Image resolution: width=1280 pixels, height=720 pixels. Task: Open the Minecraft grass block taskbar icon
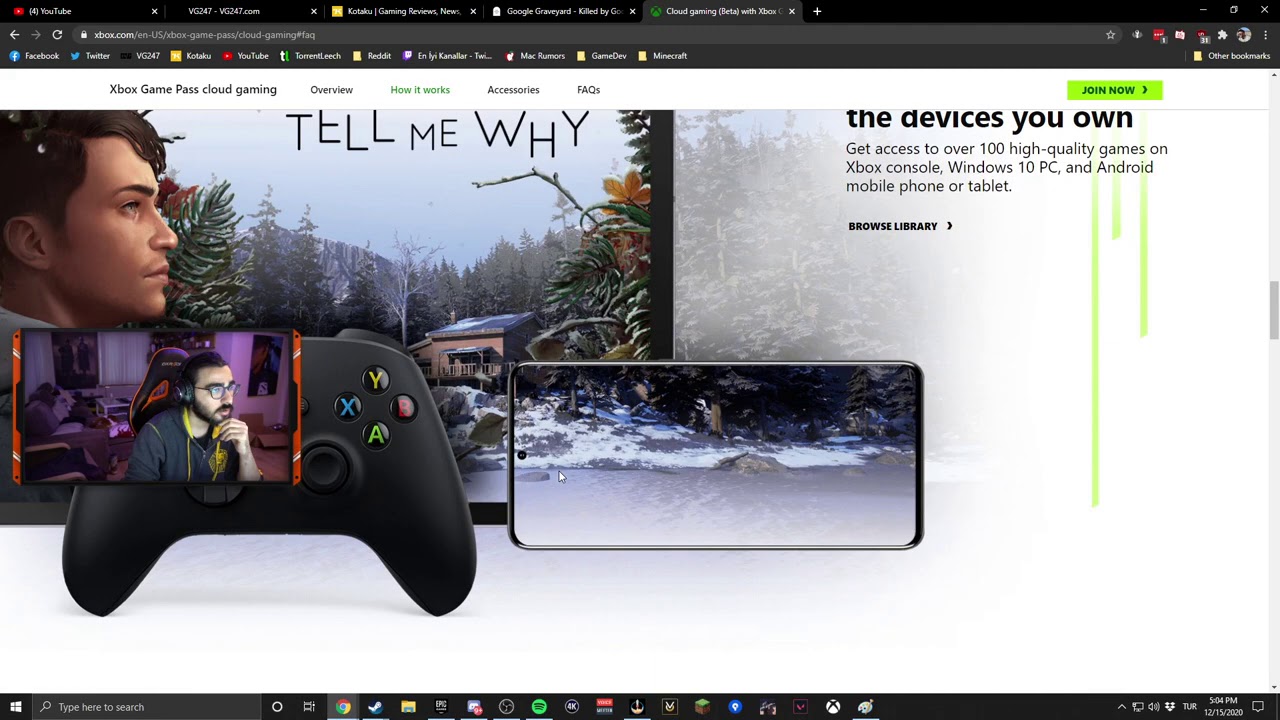pos(702,707)
